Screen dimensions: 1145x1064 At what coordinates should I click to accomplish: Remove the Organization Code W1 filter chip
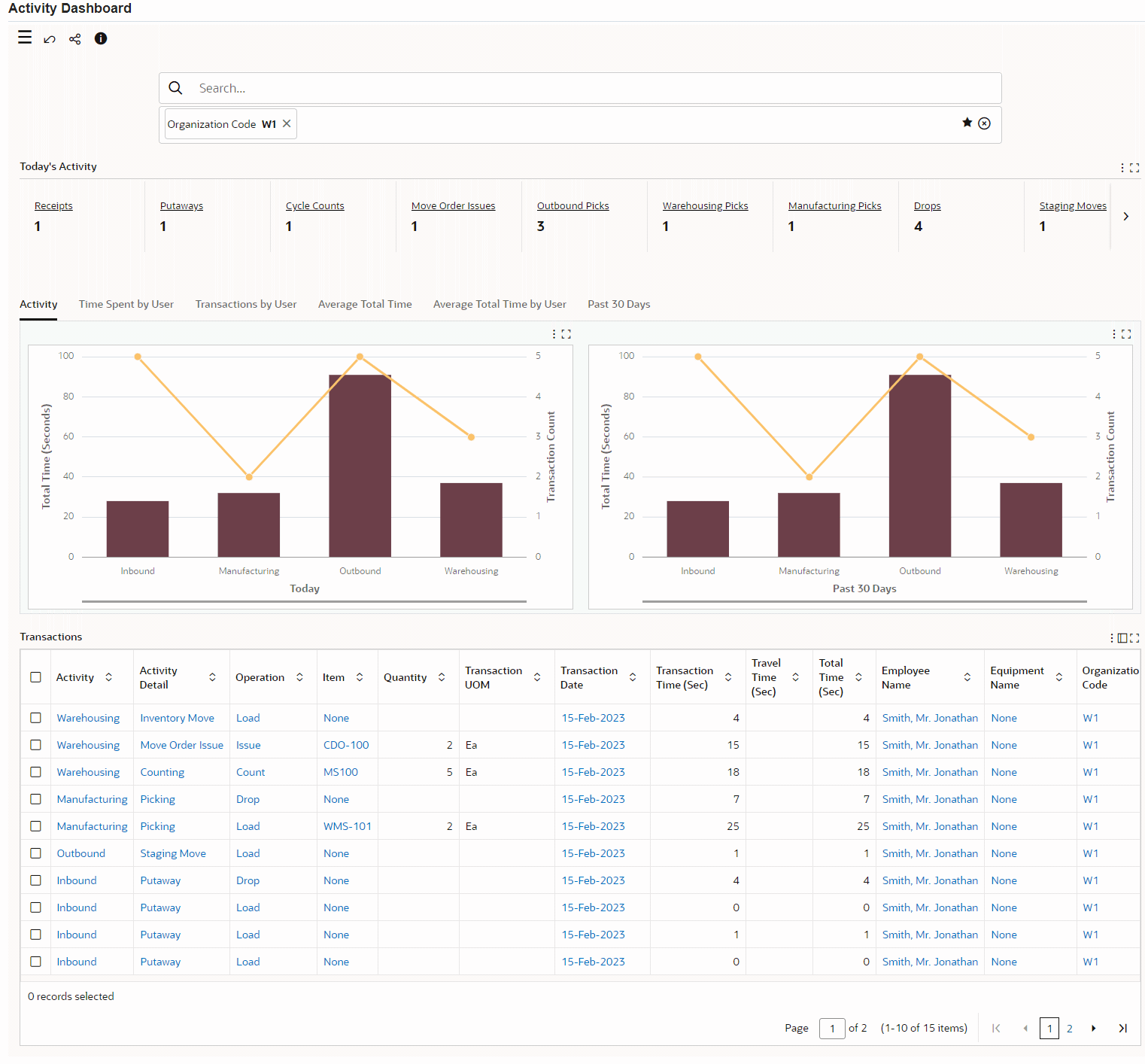287,123
